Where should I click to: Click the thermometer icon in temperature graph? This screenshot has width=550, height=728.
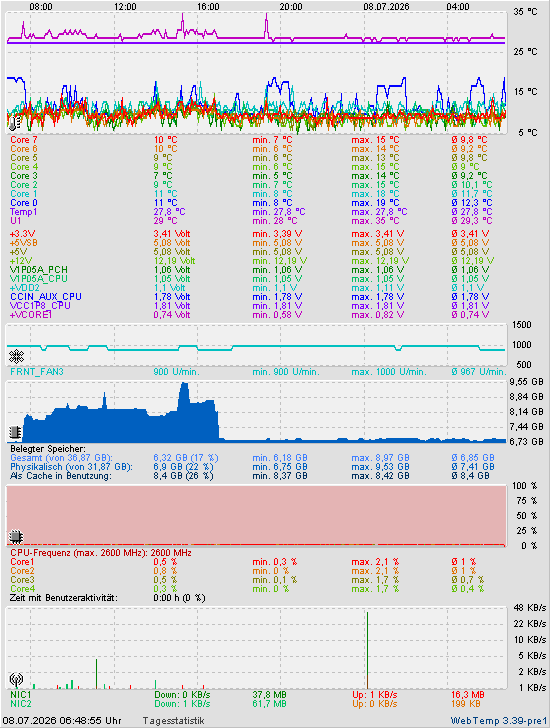(15, 124)
